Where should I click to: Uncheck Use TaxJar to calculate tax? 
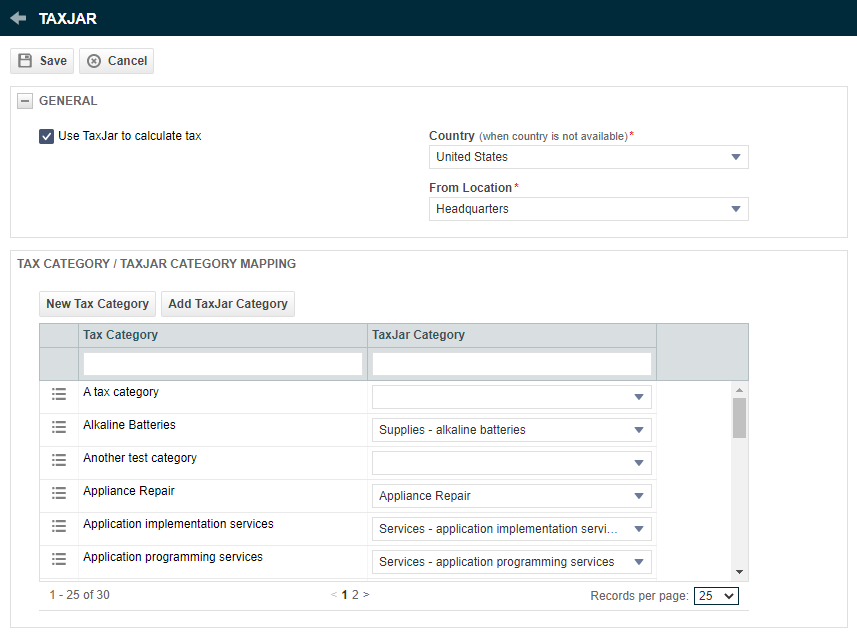(46, 136)
